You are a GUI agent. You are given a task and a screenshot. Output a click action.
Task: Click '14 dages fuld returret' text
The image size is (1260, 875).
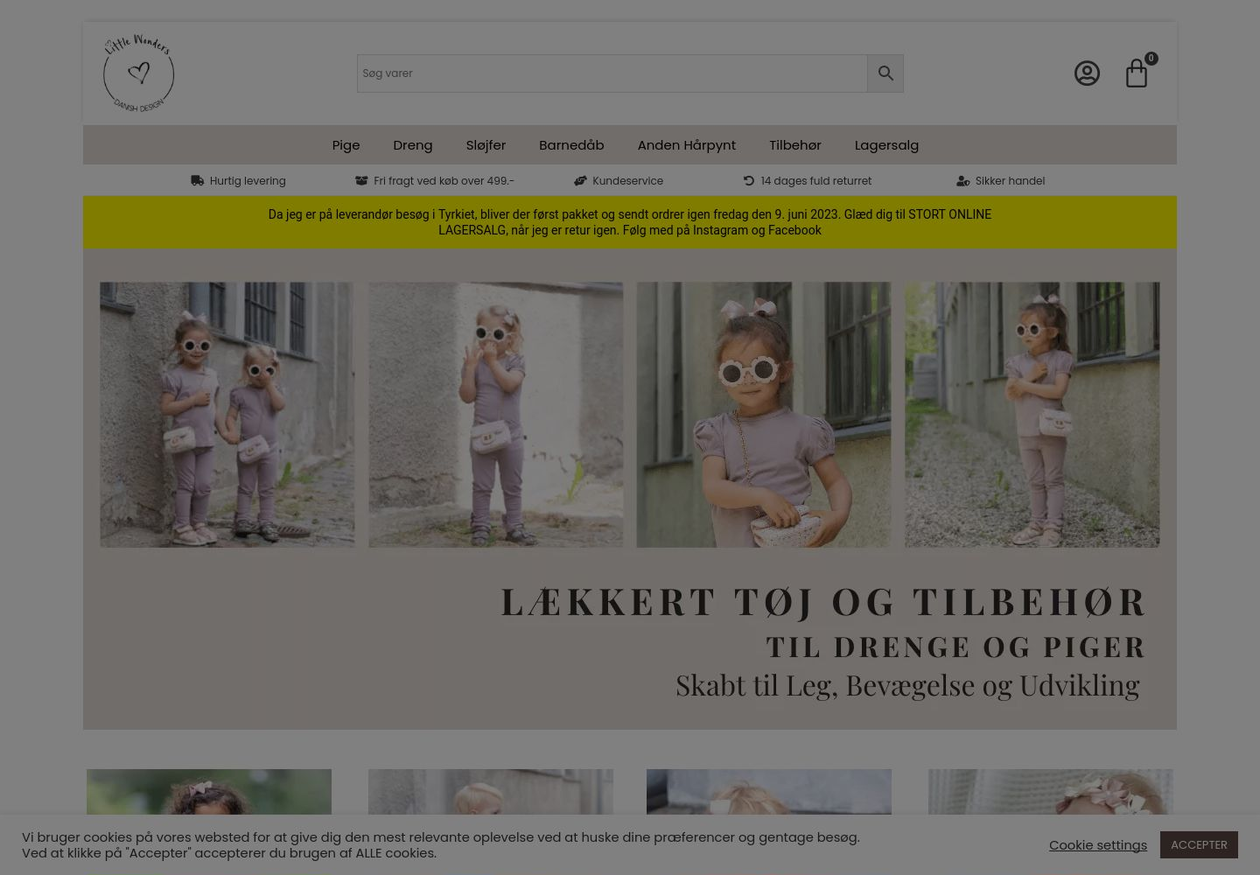(815, 181)
